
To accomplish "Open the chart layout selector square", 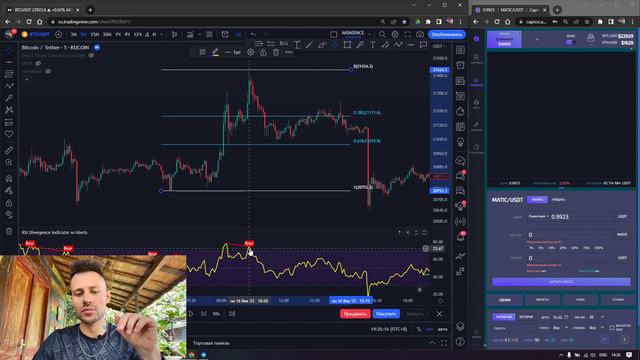I will [333, 35].
